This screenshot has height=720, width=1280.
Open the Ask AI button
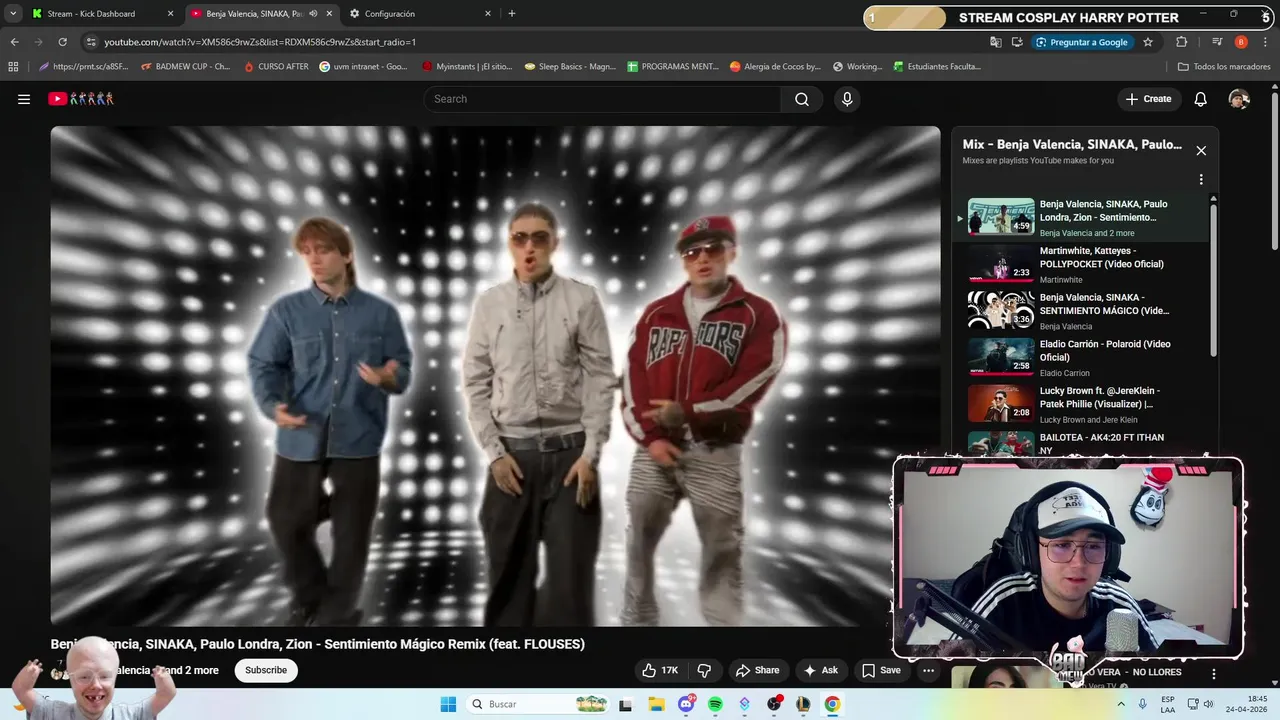click(821, 671)
